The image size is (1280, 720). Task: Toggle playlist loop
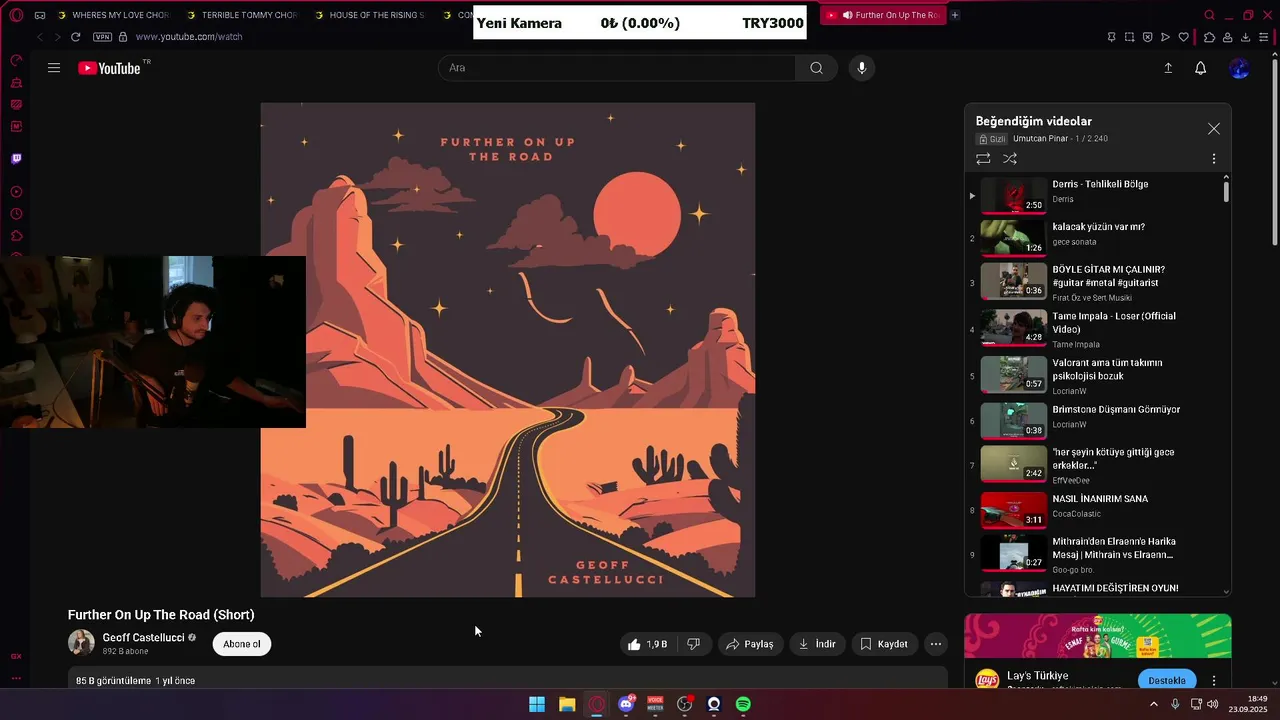[983, 159]
